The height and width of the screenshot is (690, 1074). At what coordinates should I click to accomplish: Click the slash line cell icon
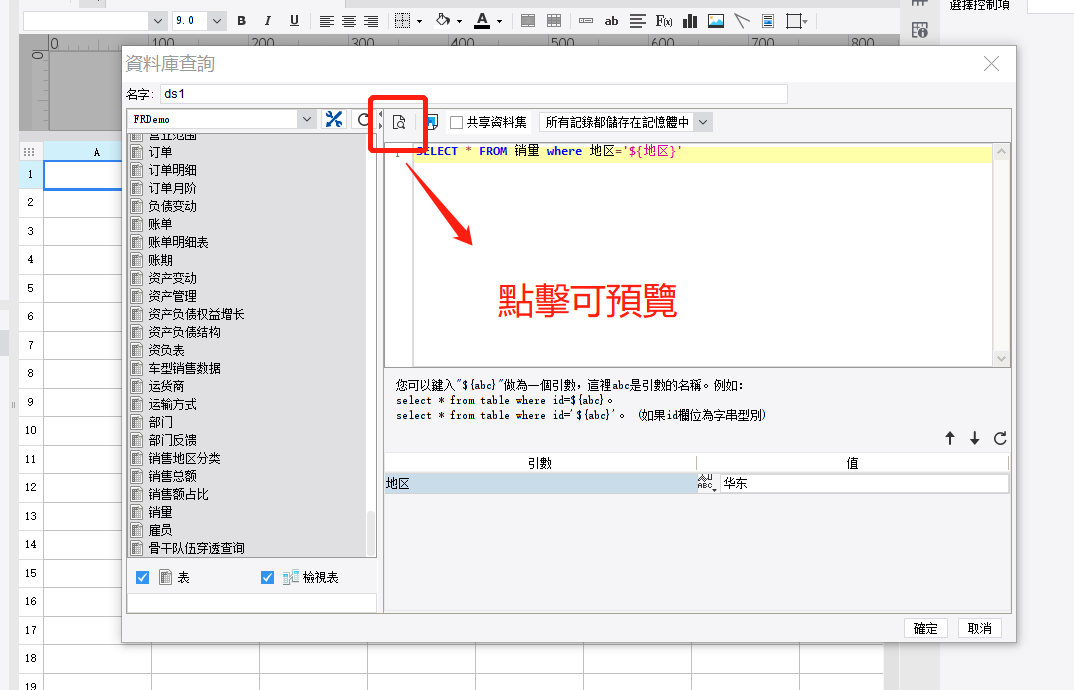(x=742, y=21)
